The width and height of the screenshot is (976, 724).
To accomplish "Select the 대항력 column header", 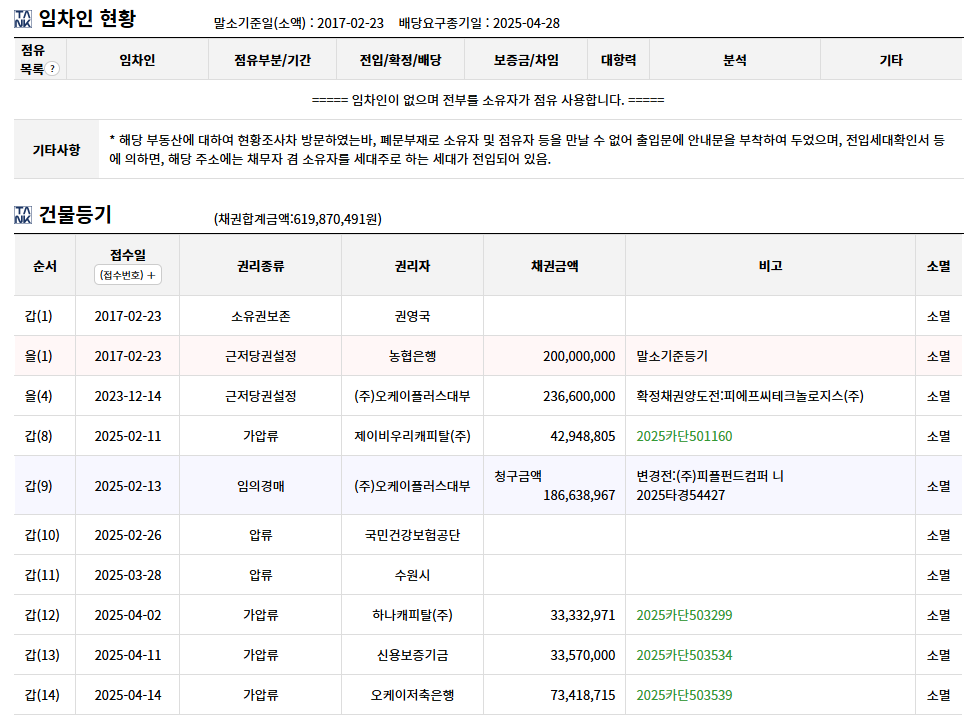I will coord(618,60).
